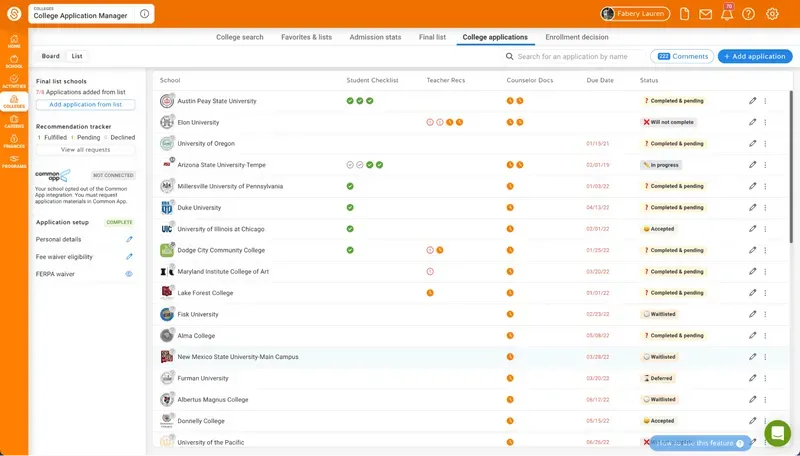The height and width of the screenshot is (456, 800).
Task: Open Fabery Lauren user menu
Action: coord(635,14)
